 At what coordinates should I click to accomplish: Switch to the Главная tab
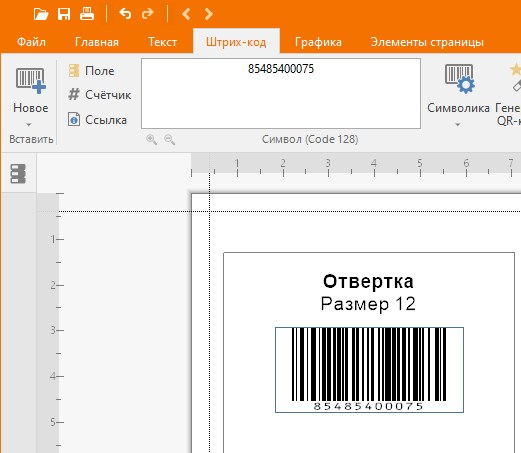tap(97, 42)
